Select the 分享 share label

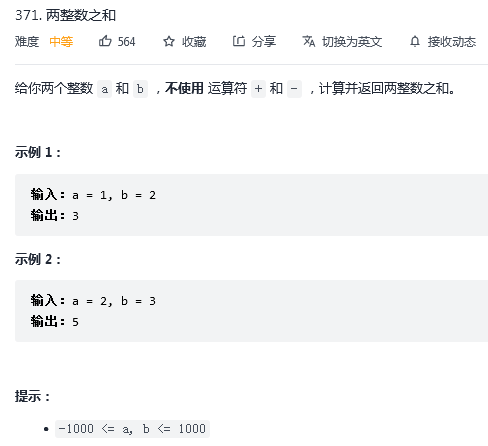click(264, 42)
